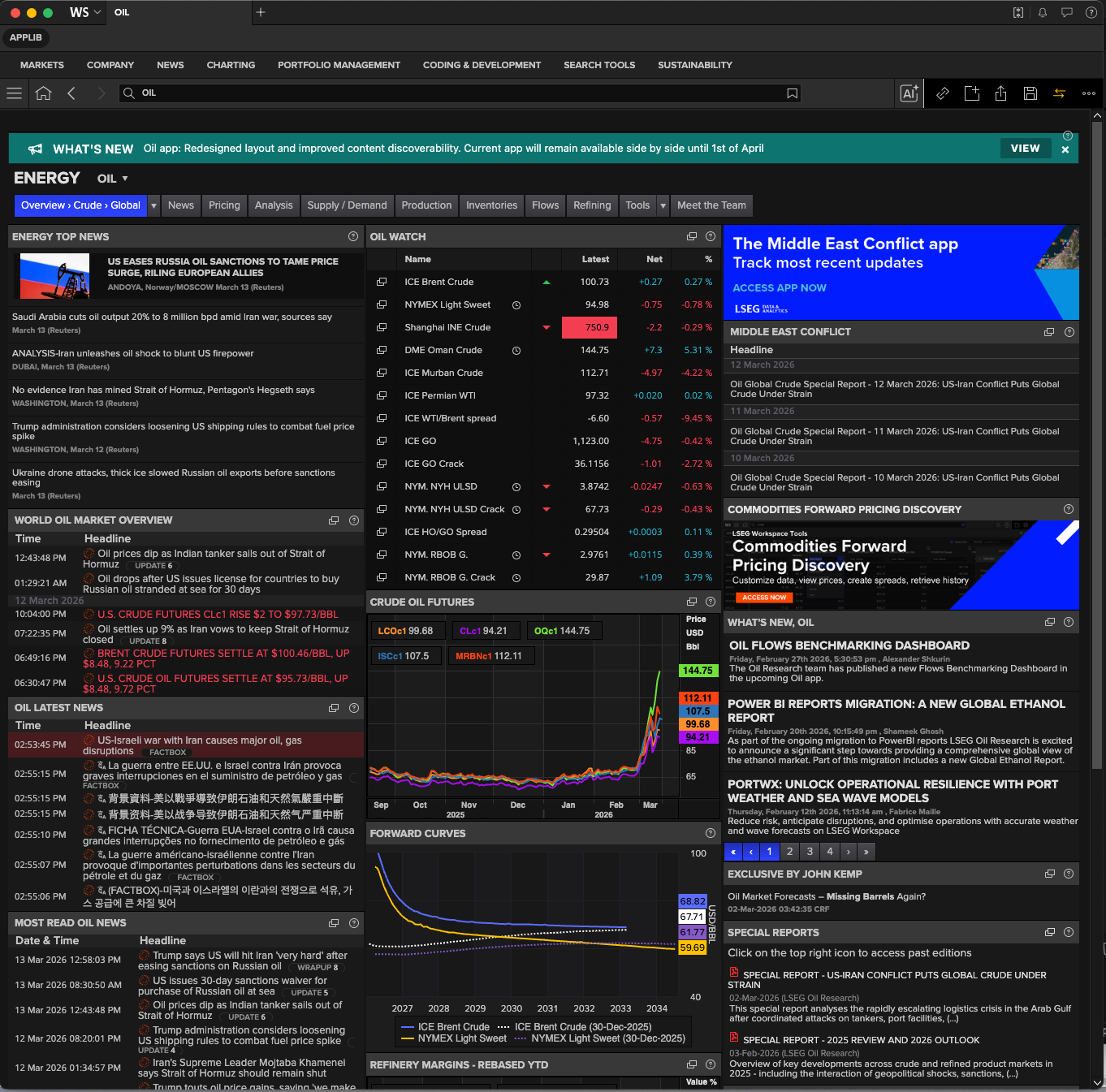Open the AI assistant icon in toolbar
The width and height of the screenshot is (1106, 1092).
(909, 93)
